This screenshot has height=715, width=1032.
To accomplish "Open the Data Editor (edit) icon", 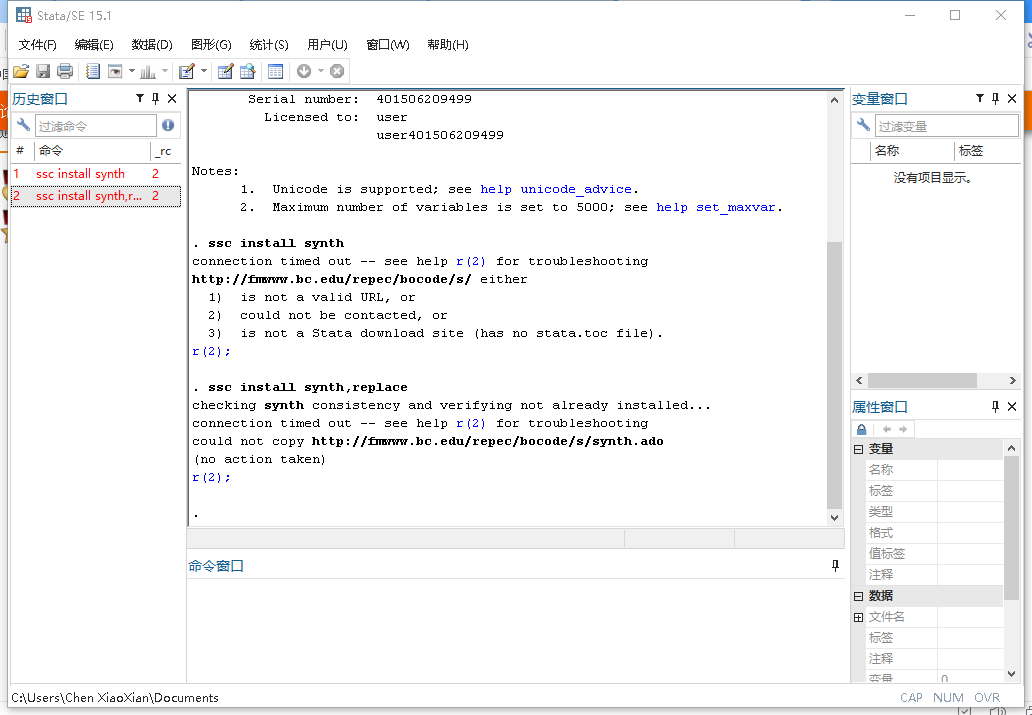I will click(225, 71).
